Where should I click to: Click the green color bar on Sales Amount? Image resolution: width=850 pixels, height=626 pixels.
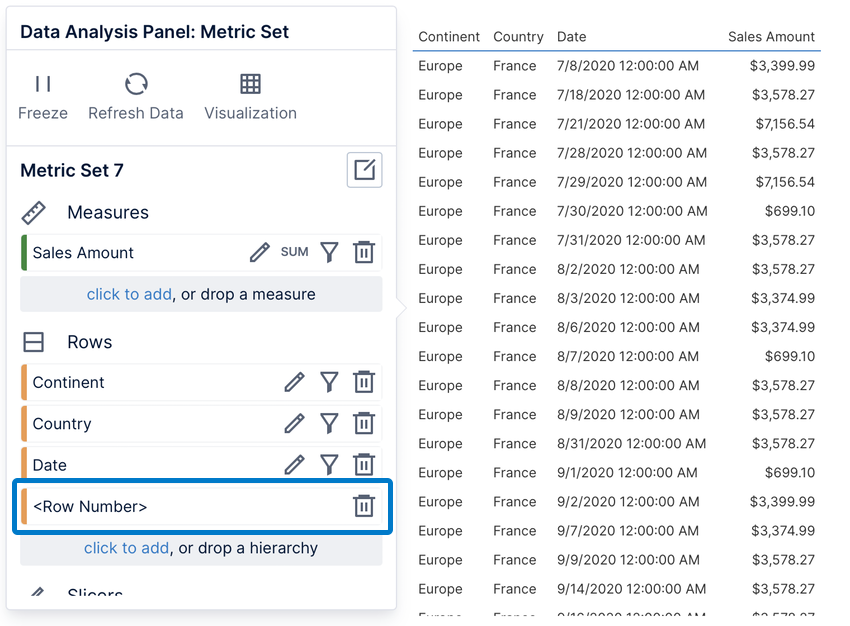22,252
